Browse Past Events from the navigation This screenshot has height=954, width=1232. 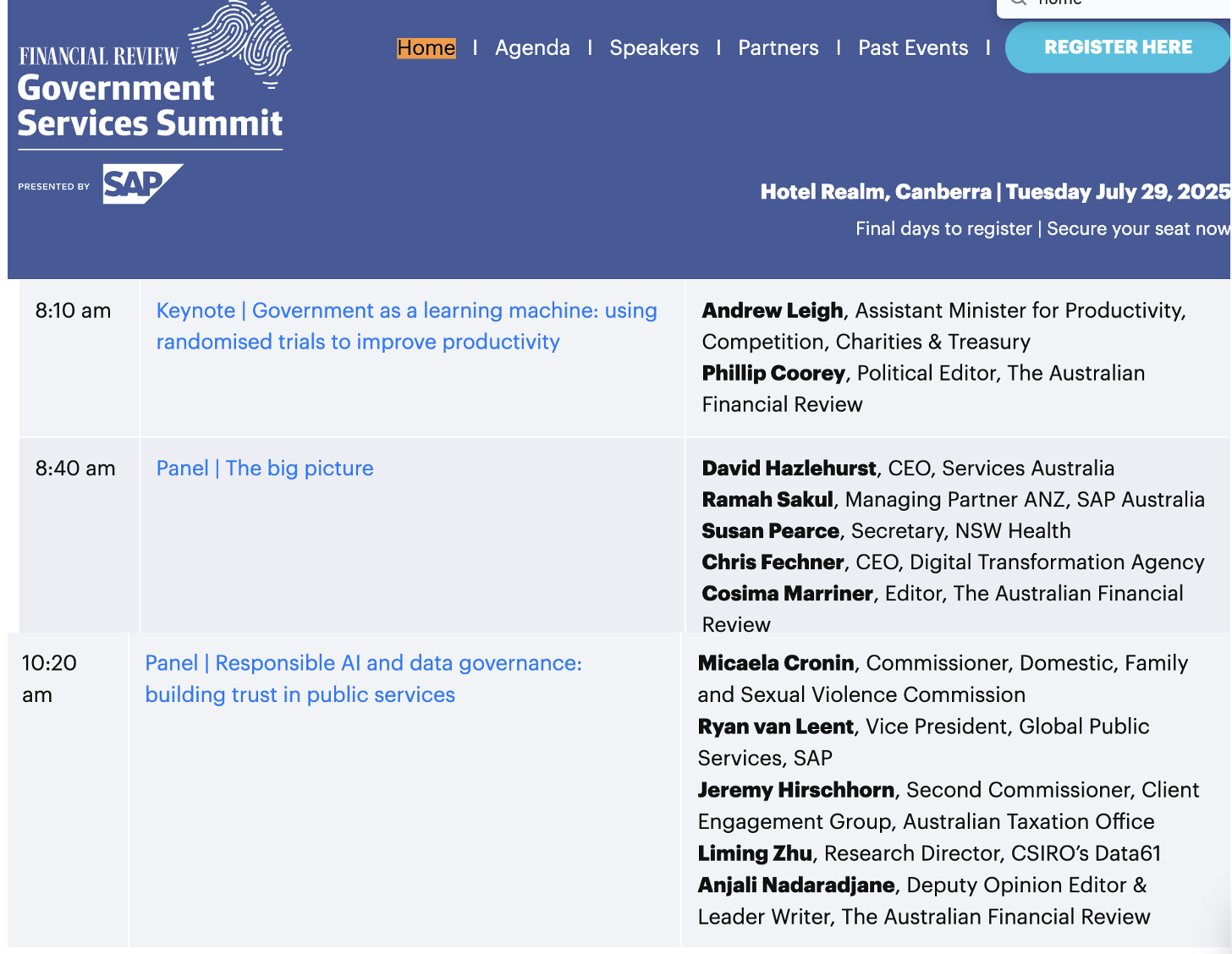pyautogui.click(x=912, y=48)
